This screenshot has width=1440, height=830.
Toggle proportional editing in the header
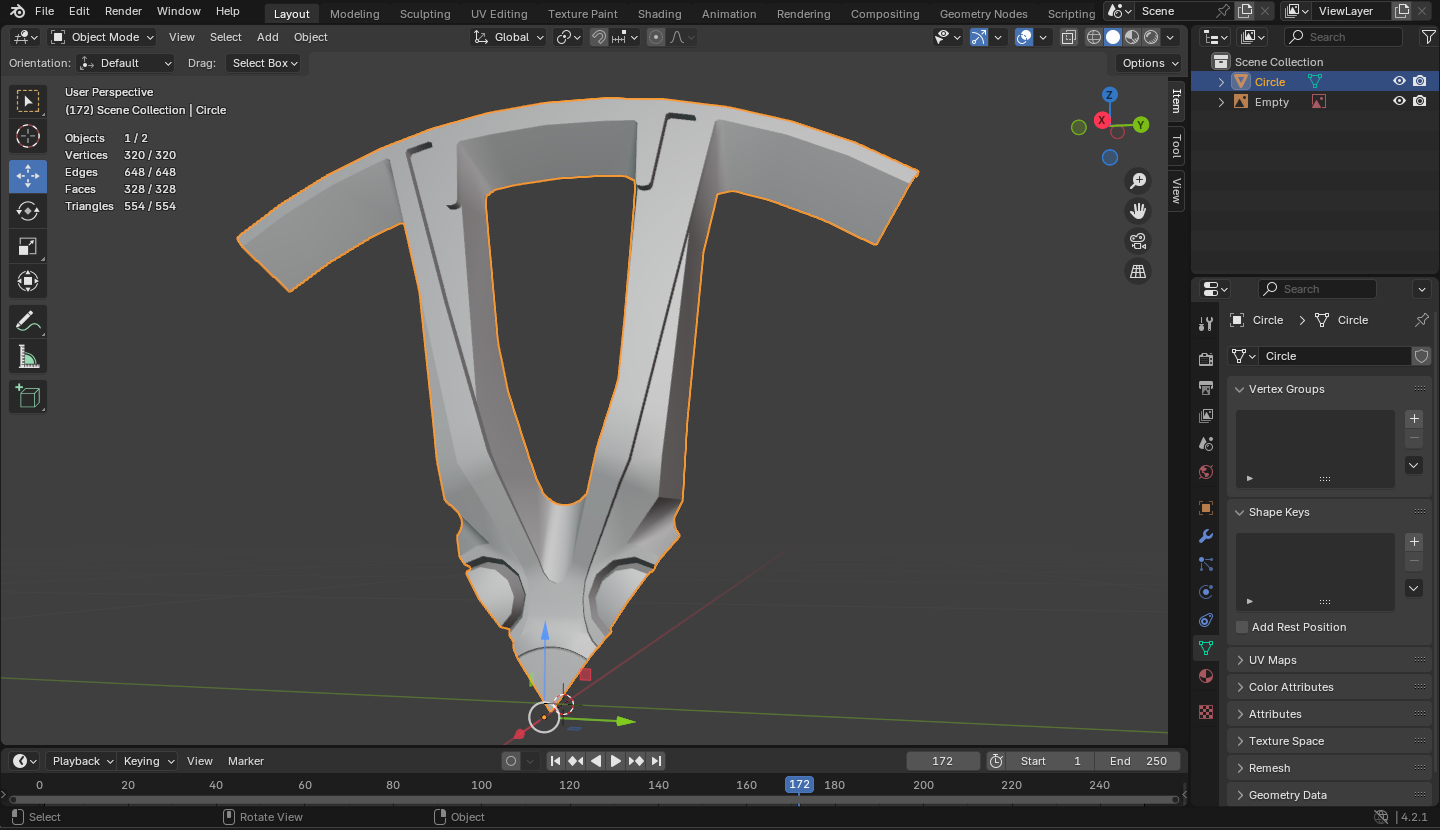656,37
